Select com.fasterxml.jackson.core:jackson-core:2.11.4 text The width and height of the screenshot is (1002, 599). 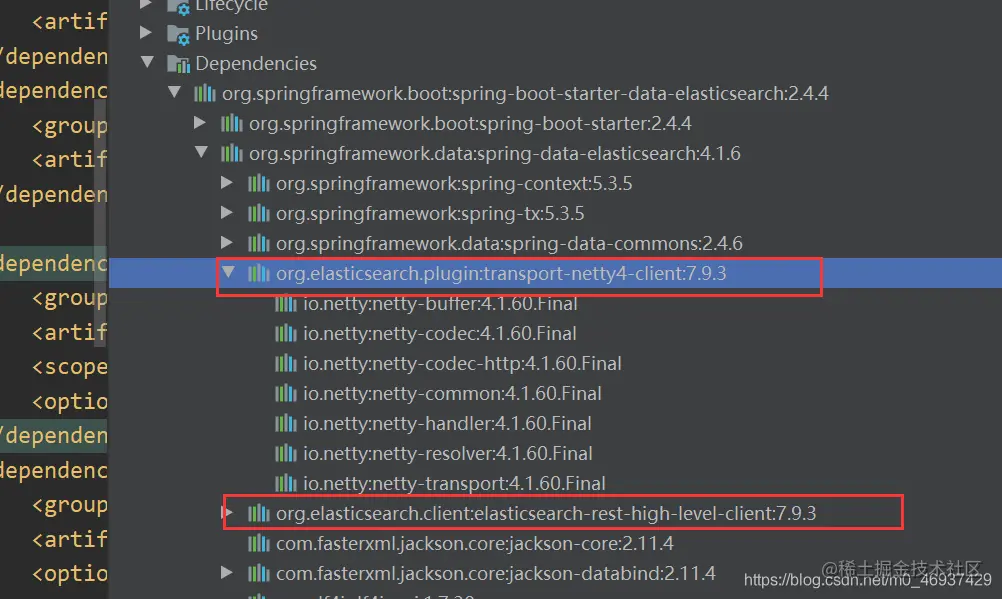point(474,543)
